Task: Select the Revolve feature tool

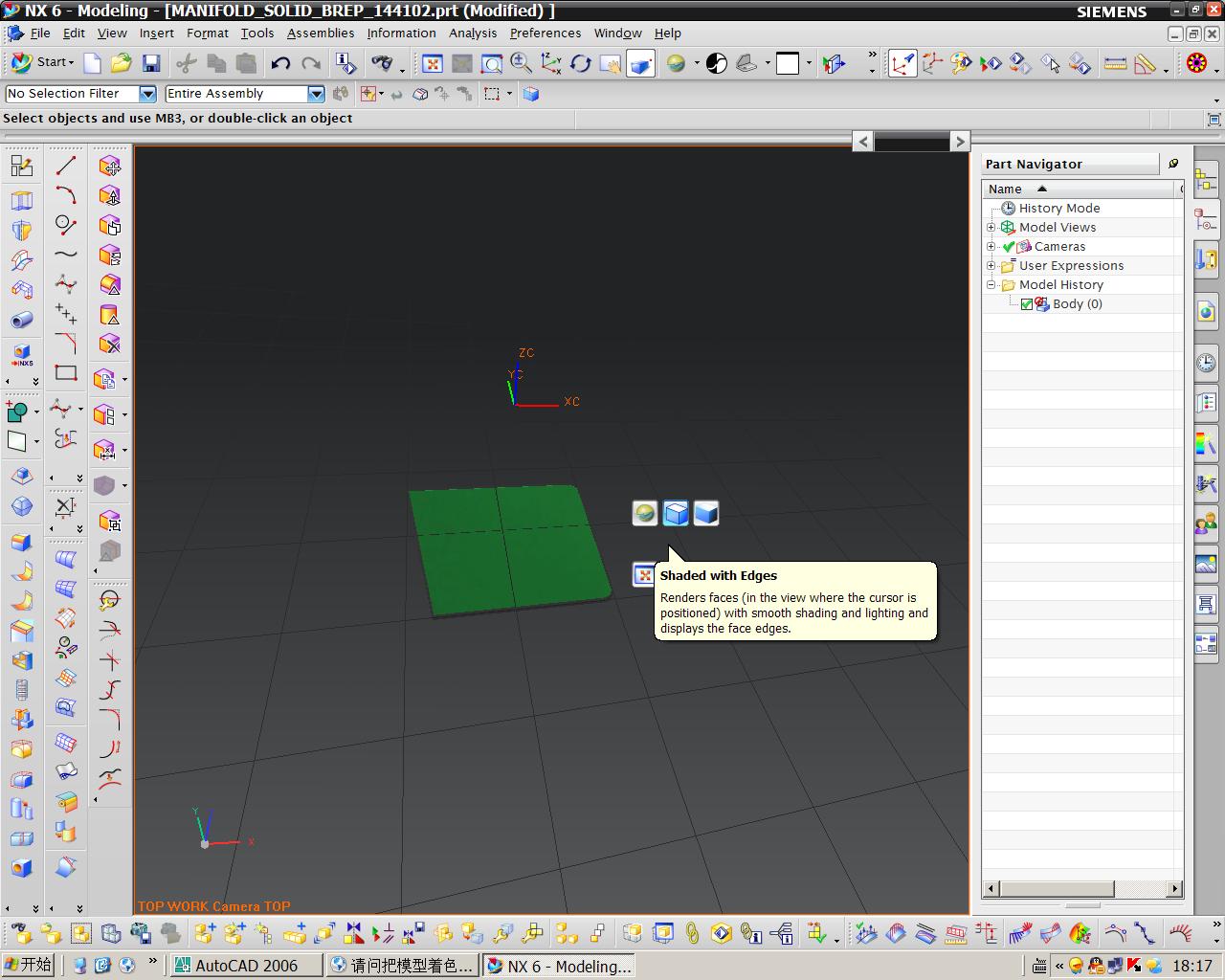Action: (x=21, y=231)
